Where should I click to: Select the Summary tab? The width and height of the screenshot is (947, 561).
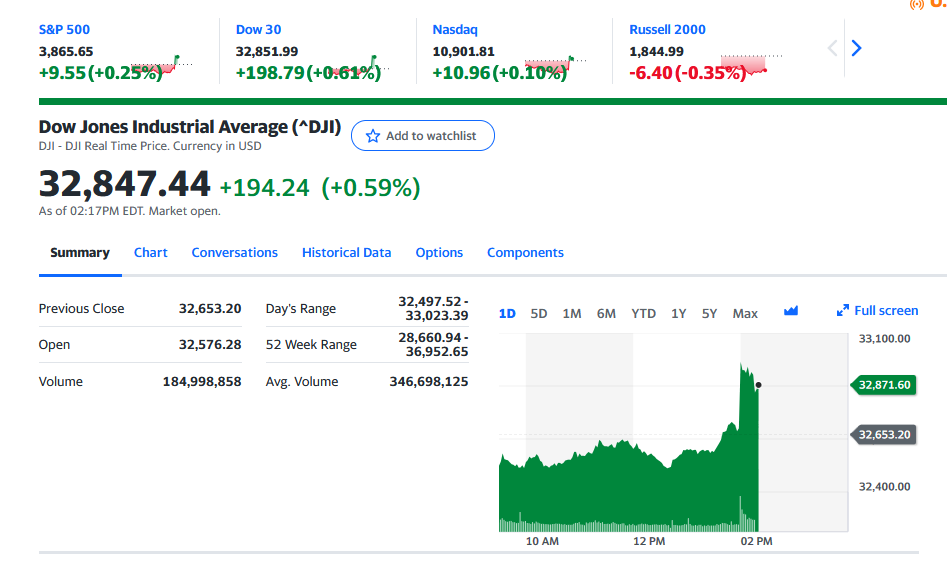pos(80,252)
